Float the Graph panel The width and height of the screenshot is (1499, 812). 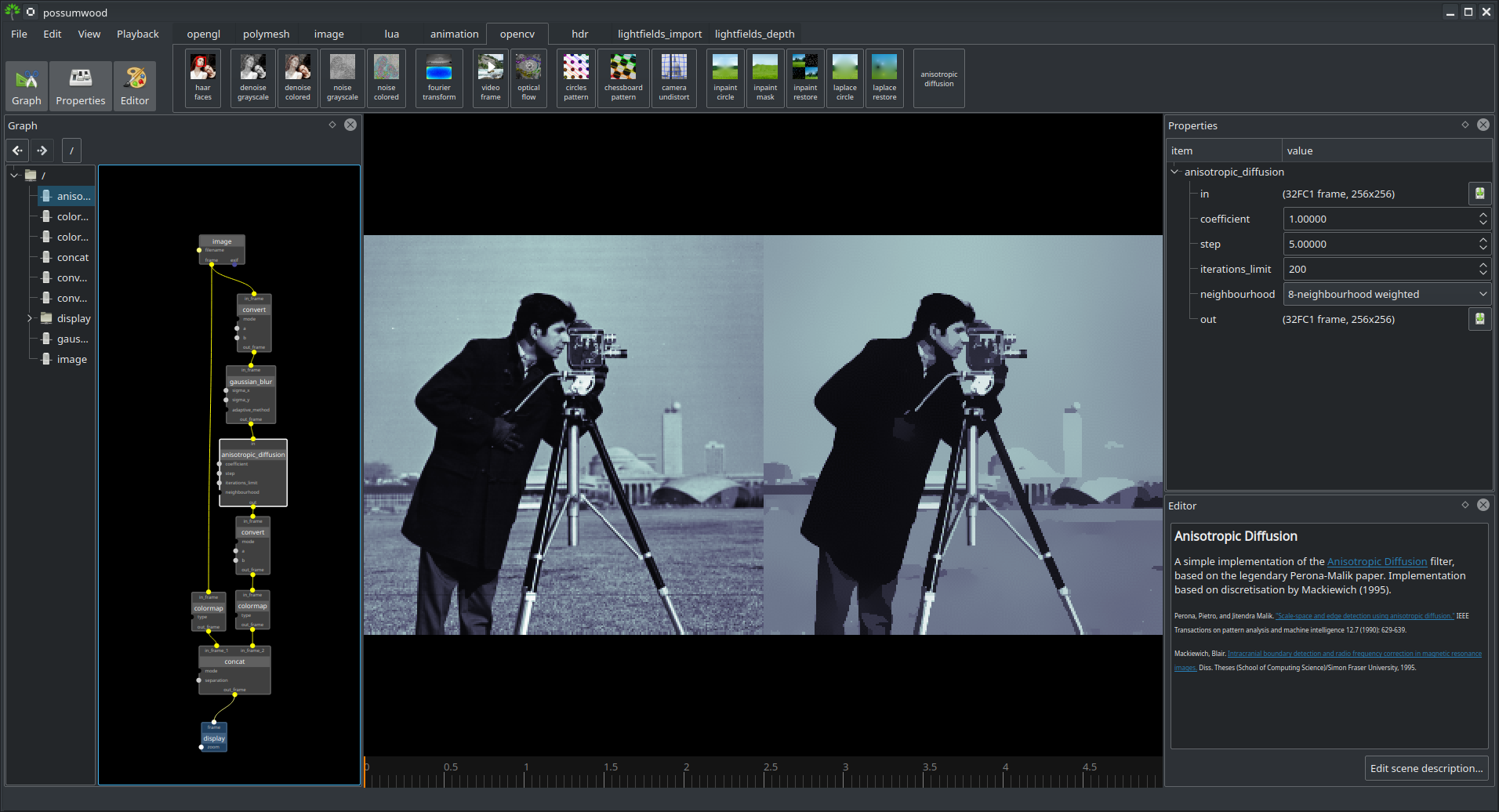[x=332, y=125]
